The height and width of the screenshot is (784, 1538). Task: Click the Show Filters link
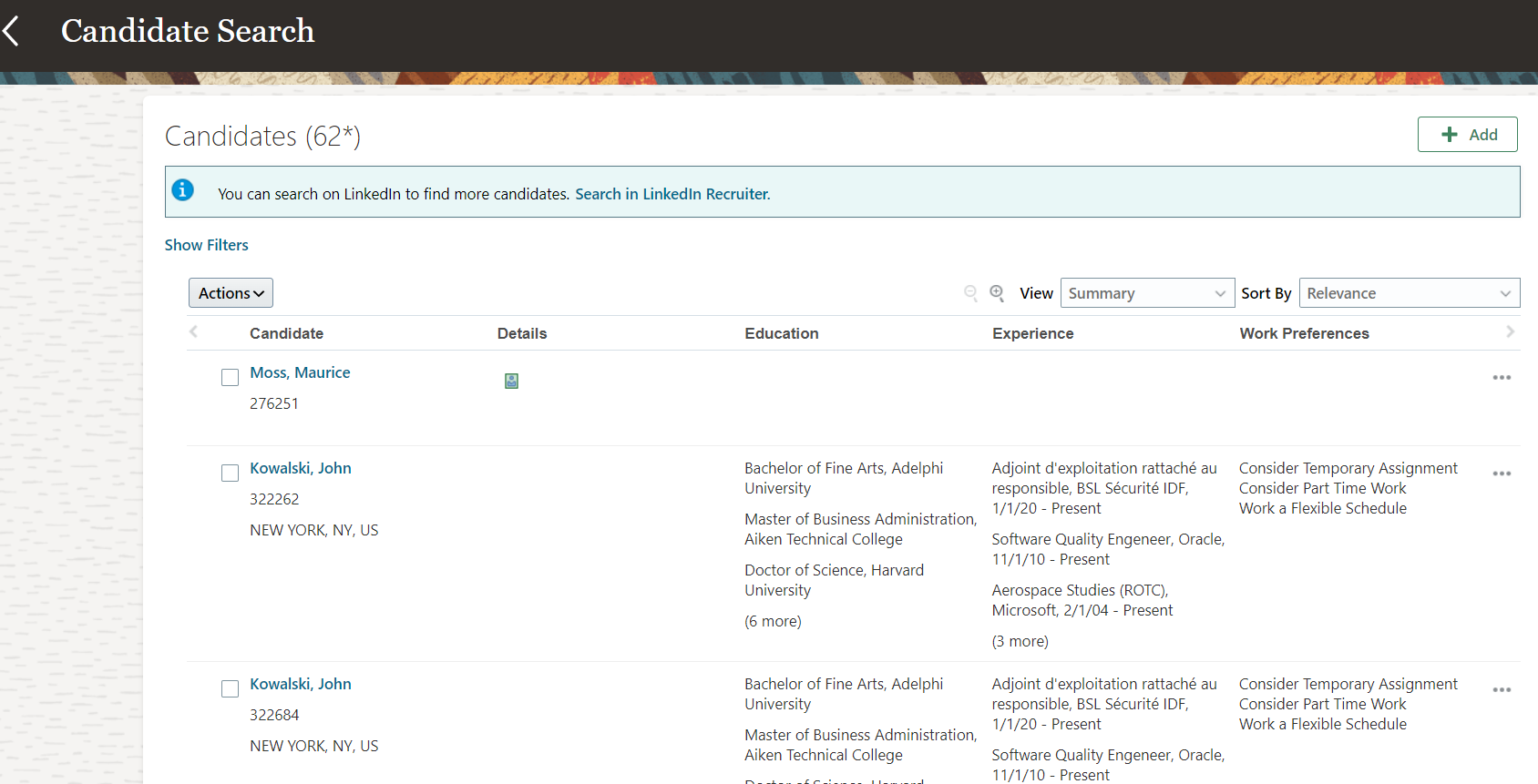point(206,245)
